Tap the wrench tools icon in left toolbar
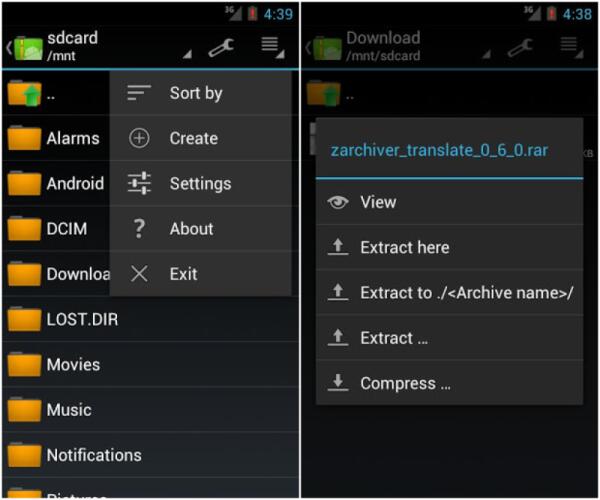Viewport: 600px width, 500px height. click(221, 46)
